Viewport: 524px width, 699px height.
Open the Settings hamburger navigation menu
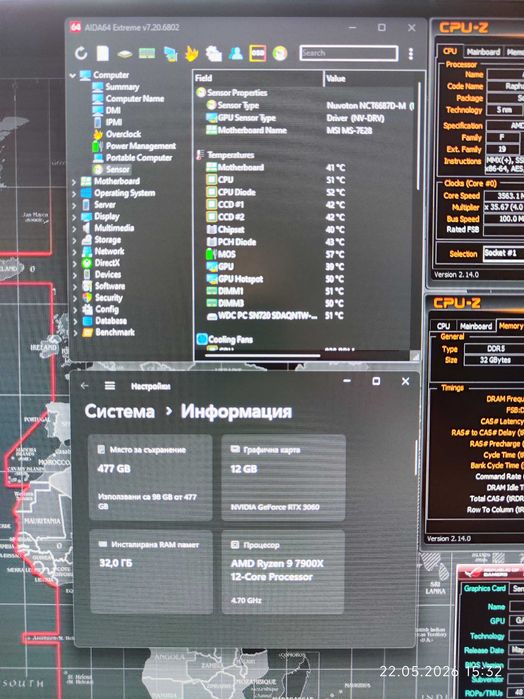[110, 386]
